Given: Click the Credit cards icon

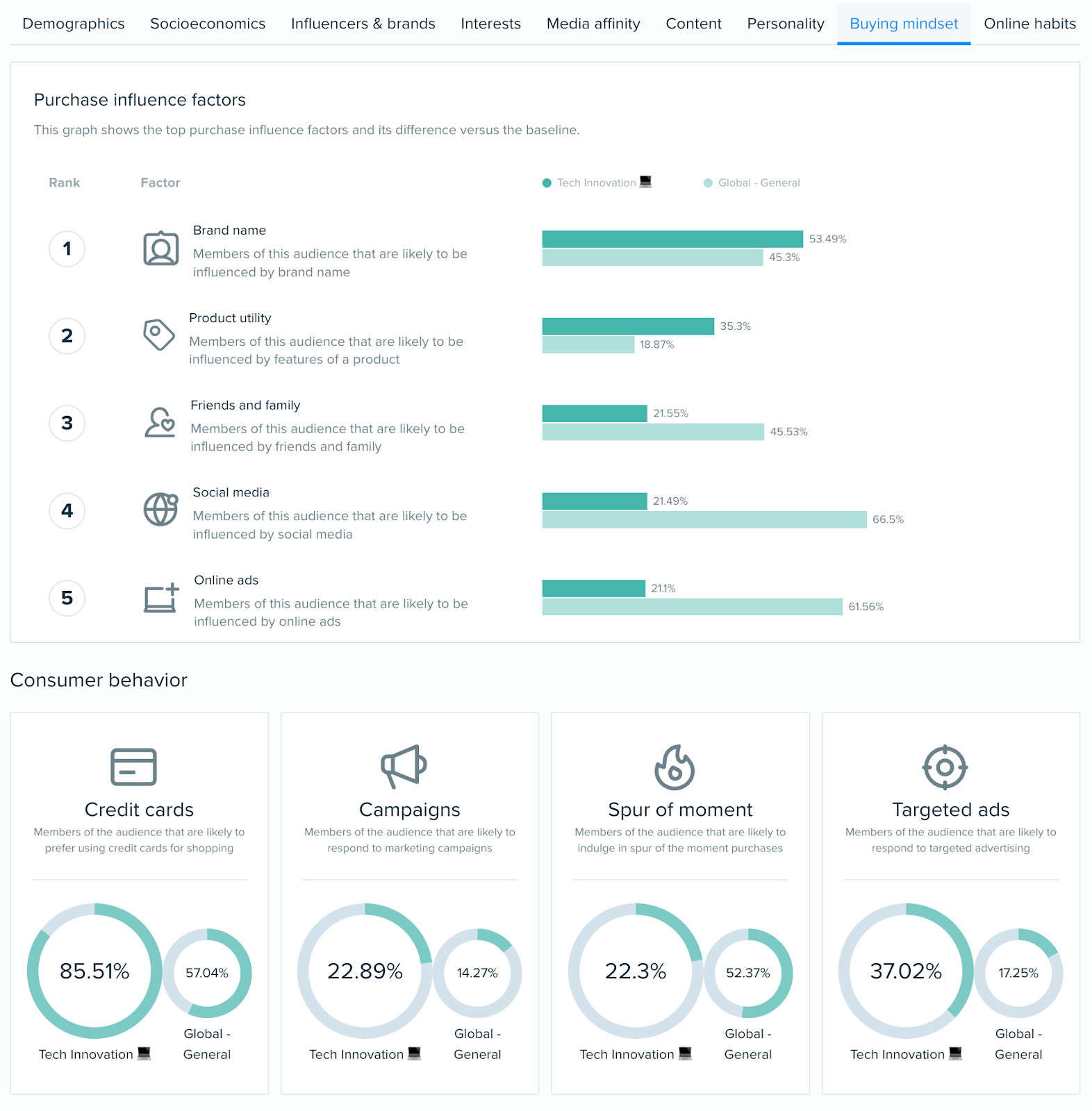Looking at the screenshot, I should (x=133, y=767).
